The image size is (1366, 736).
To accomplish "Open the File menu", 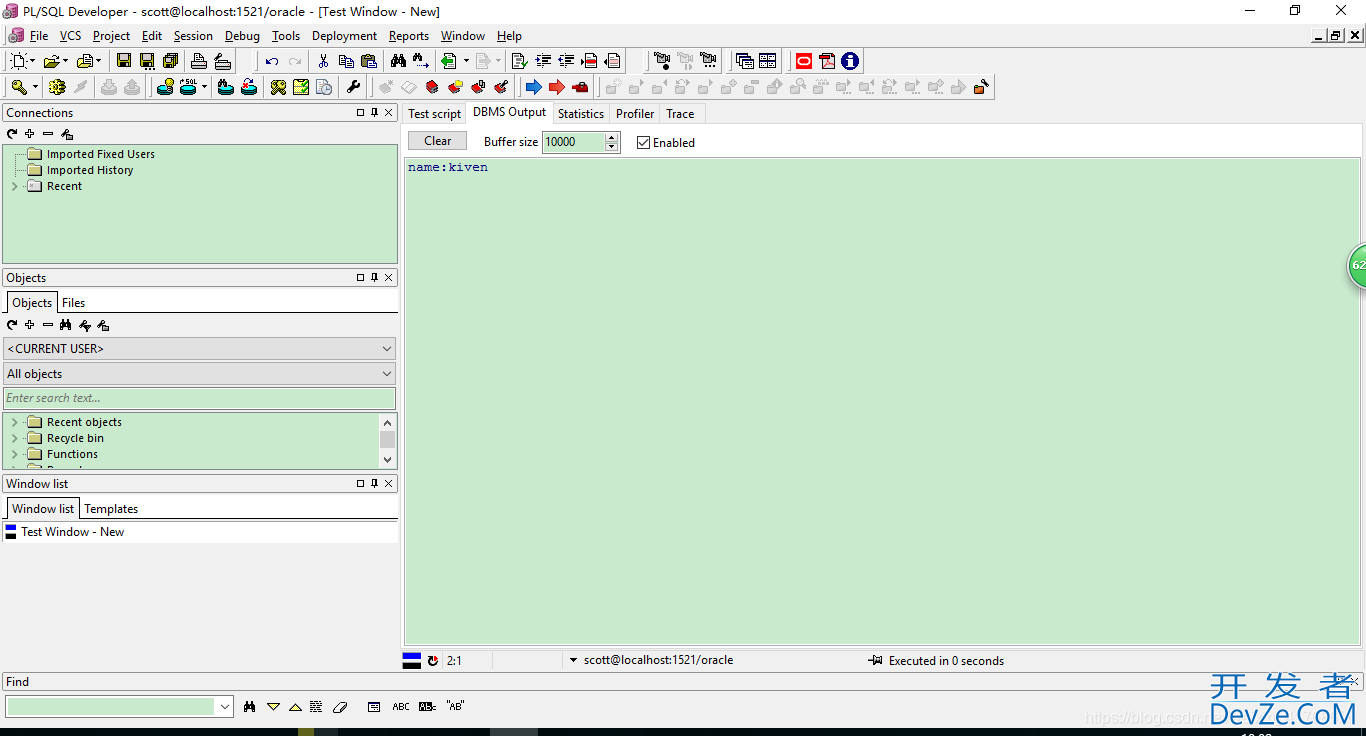I will pos(39,36).
